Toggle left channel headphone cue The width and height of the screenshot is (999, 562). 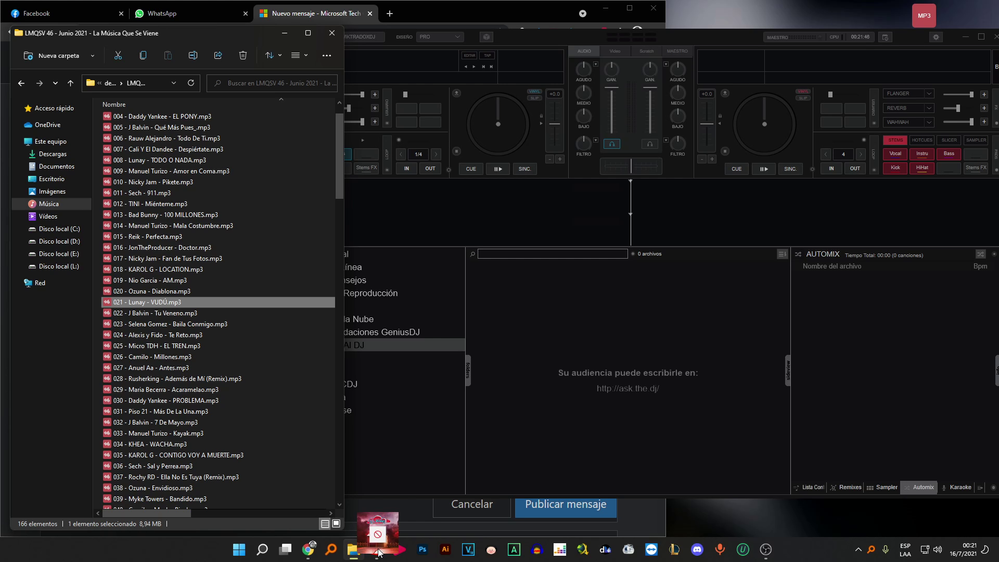pyautogui.click(x=611, y=144)
